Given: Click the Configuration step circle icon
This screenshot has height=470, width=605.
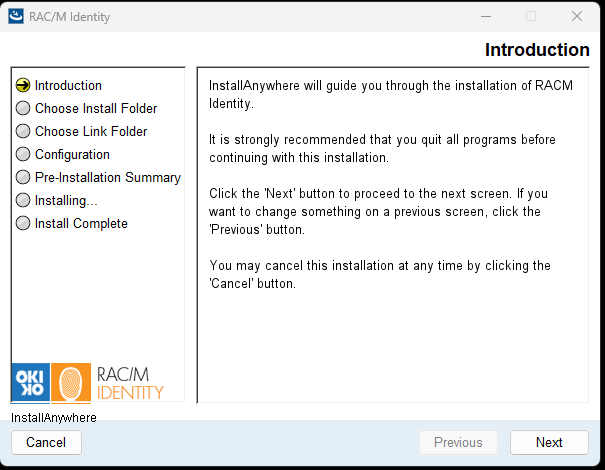Looking at the screenshot, I should coord(23,155).
